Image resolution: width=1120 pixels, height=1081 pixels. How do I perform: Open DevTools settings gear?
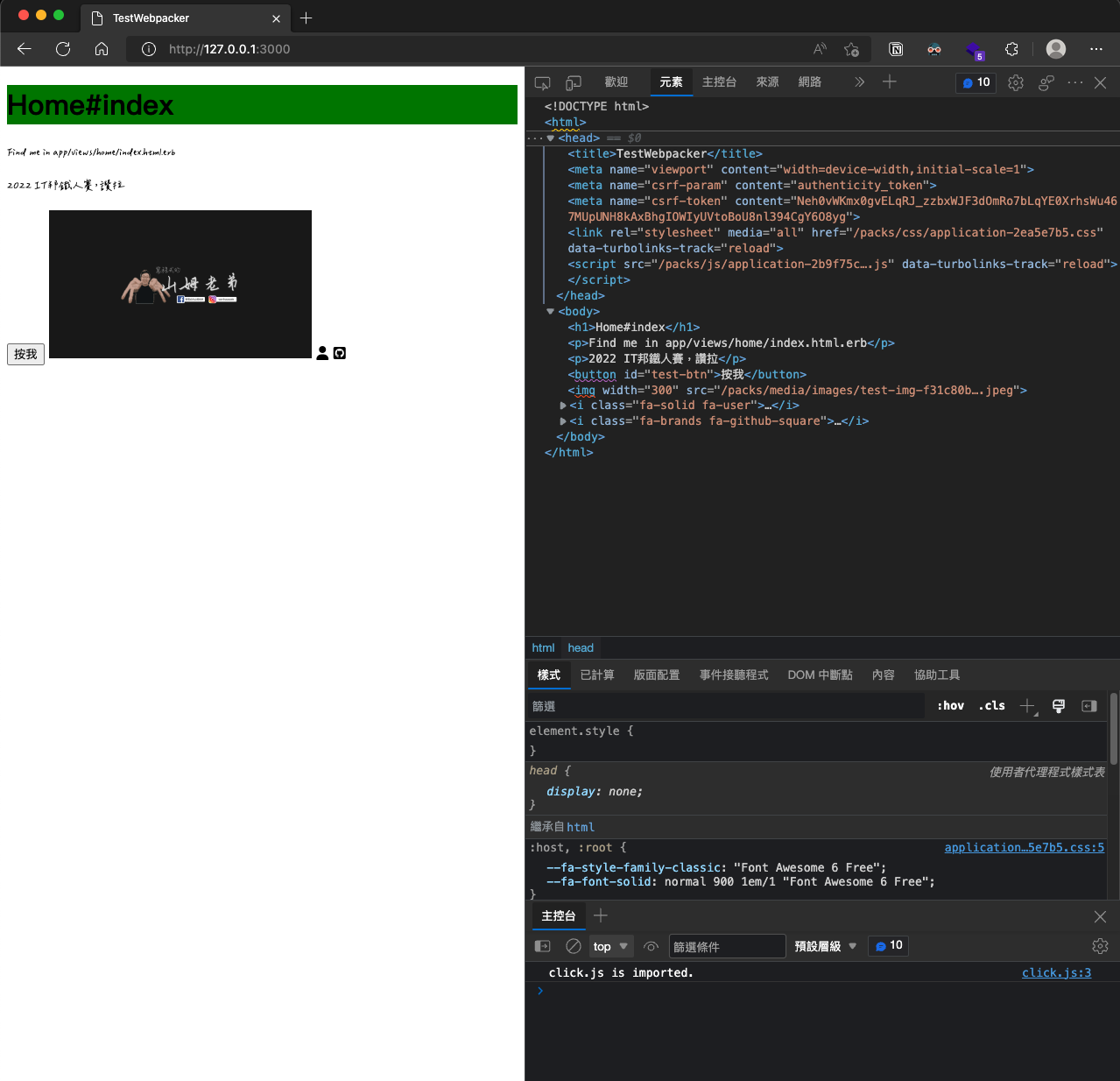coord(1016,82)
